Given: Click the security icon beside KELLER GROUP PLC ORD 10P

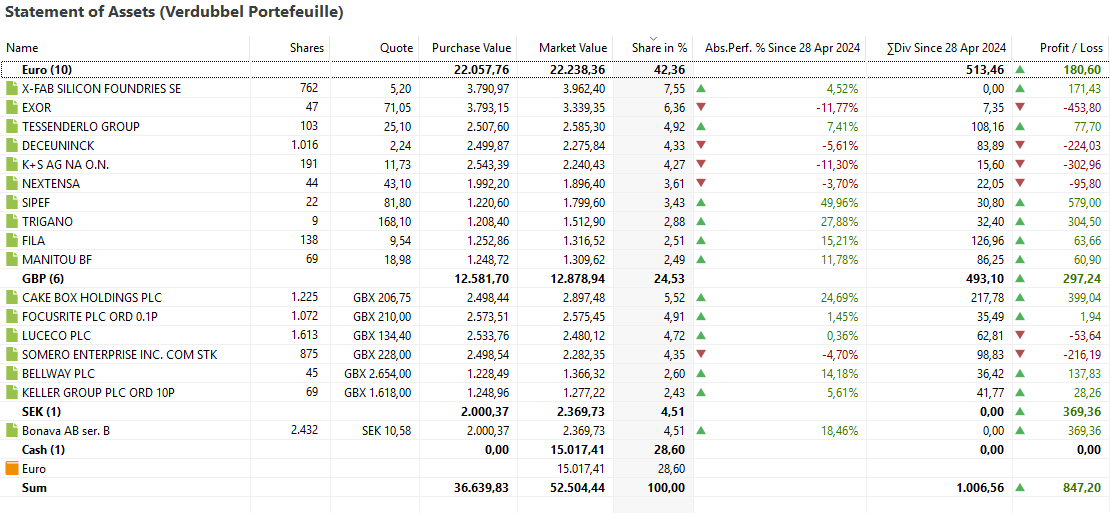Looking at the screenshot, I should tap(11, 392).
